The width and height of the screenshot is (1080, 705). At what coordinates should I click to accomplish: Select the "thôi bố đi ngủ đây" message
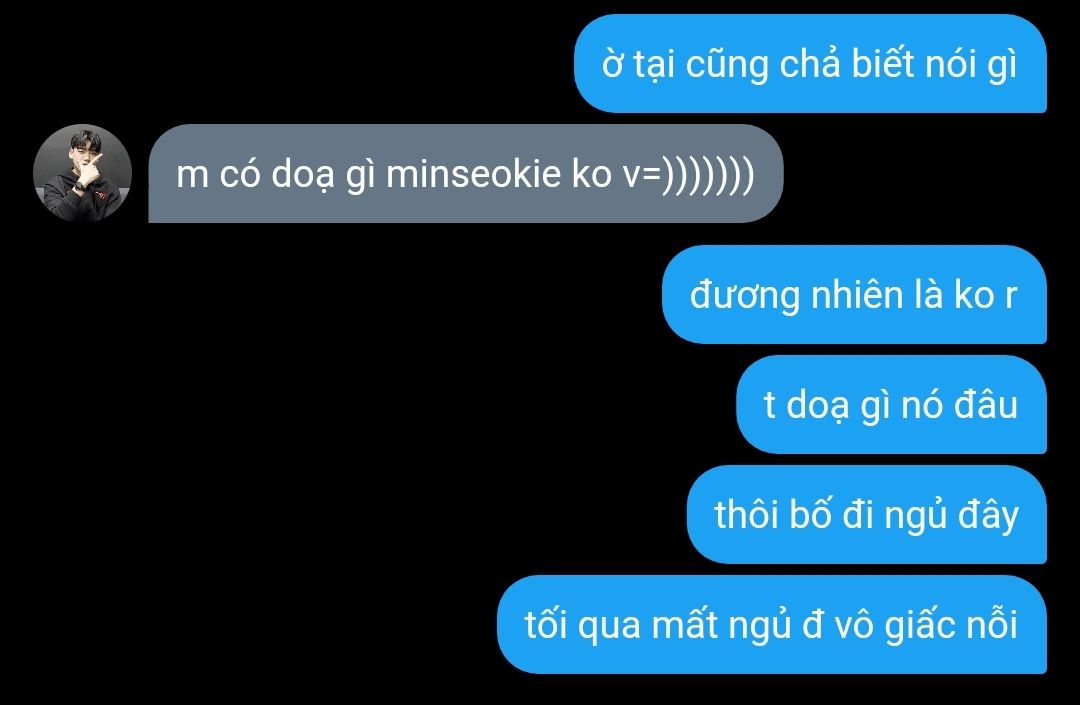(866, 514)
